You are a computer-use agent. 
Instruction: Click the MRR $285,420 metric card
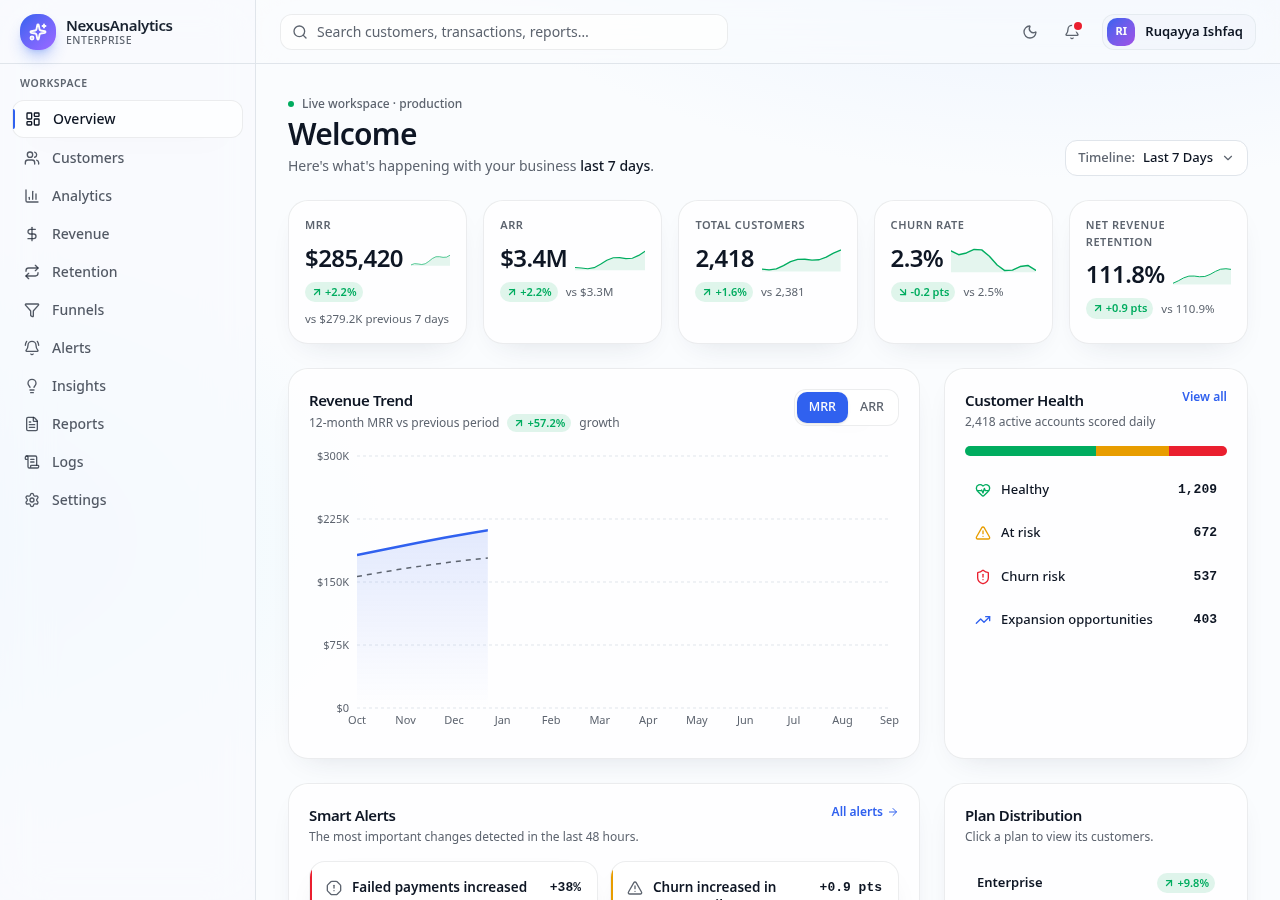tap(377, 272)
